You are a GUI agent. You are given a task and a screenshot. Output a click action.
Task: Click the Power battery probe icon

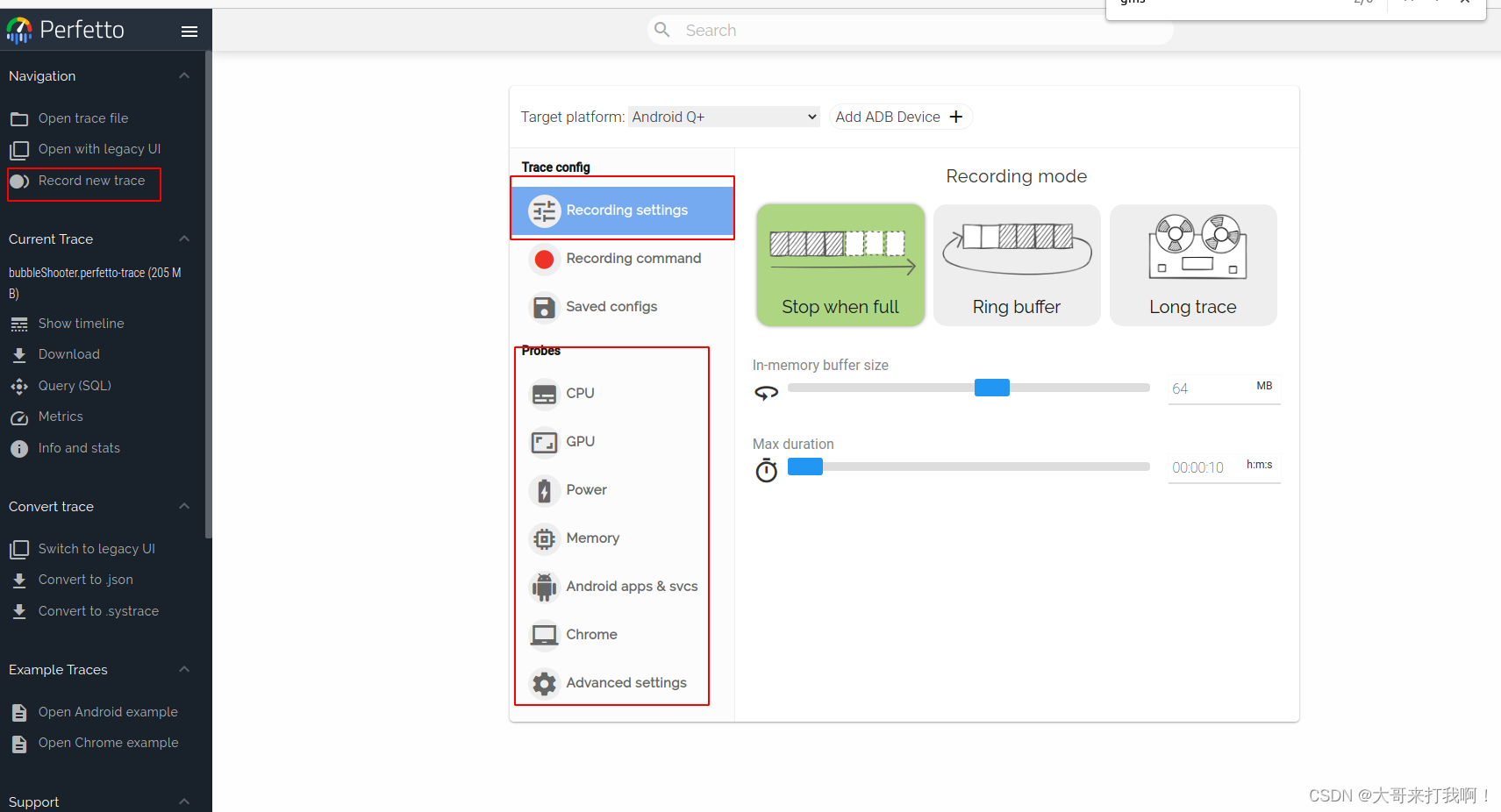tap(545, 490)
